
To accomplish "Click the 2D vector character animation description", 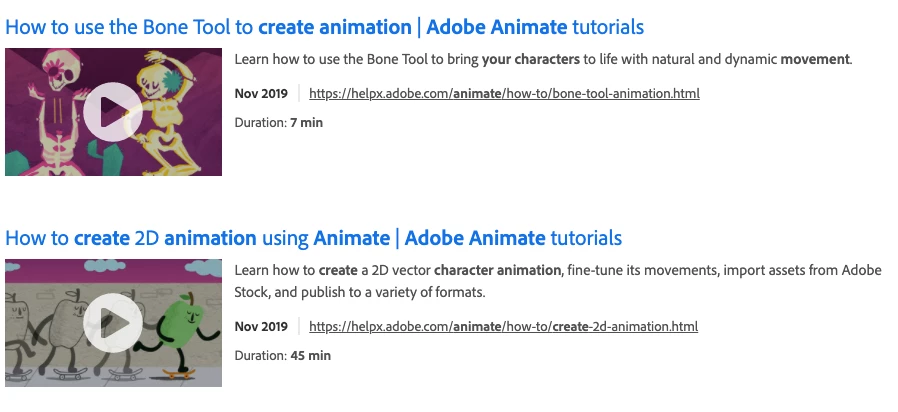I will (x=558, y=281).
